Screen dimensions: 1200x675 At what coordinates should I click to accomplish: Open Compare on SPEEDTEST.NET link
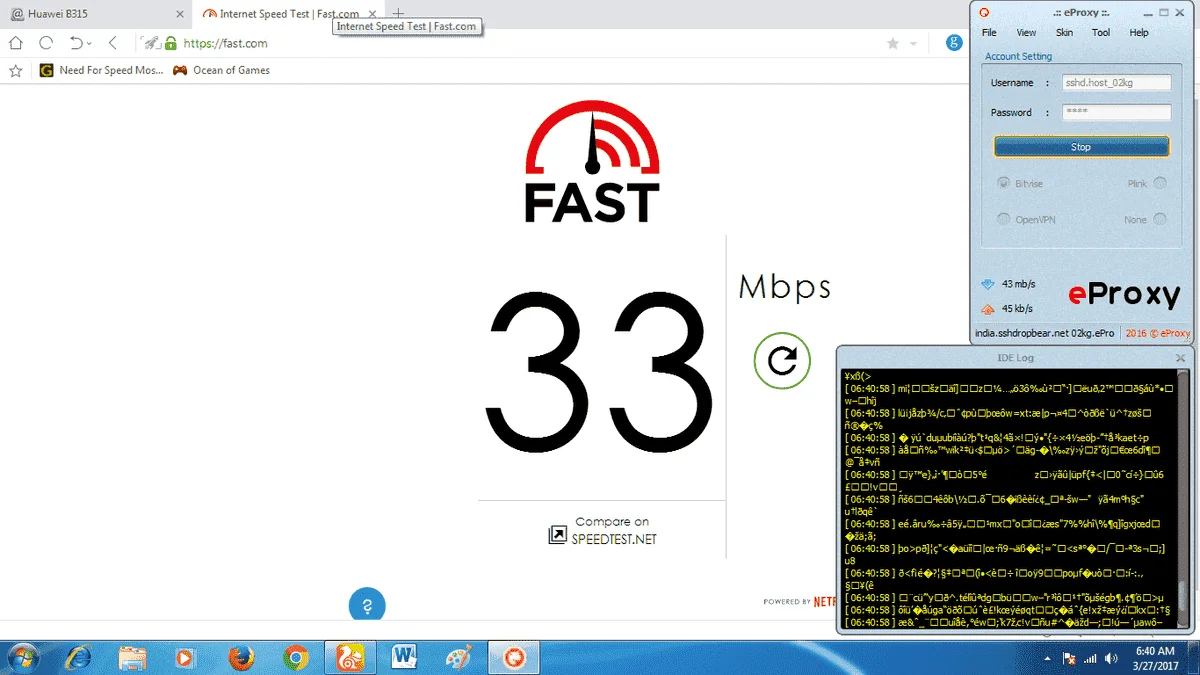click(x=603, y=531)
